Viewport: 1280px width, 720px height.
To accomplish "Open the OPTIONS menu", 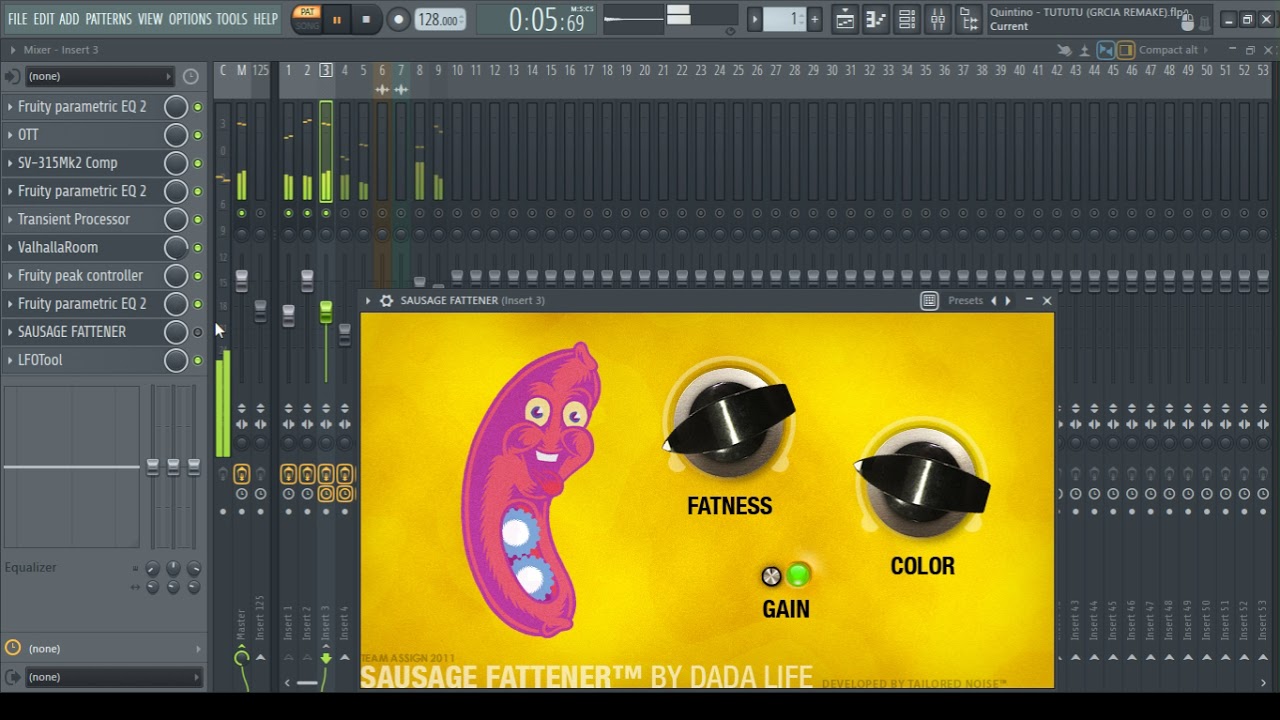I will tap(190, 19).
